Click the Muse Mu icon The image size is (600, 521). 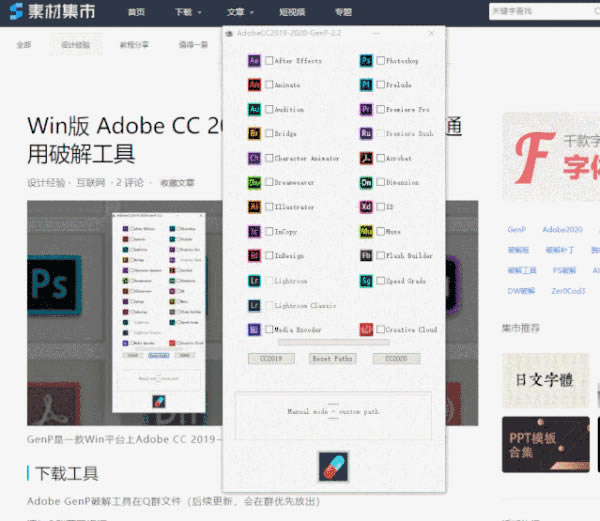(366, 231)
